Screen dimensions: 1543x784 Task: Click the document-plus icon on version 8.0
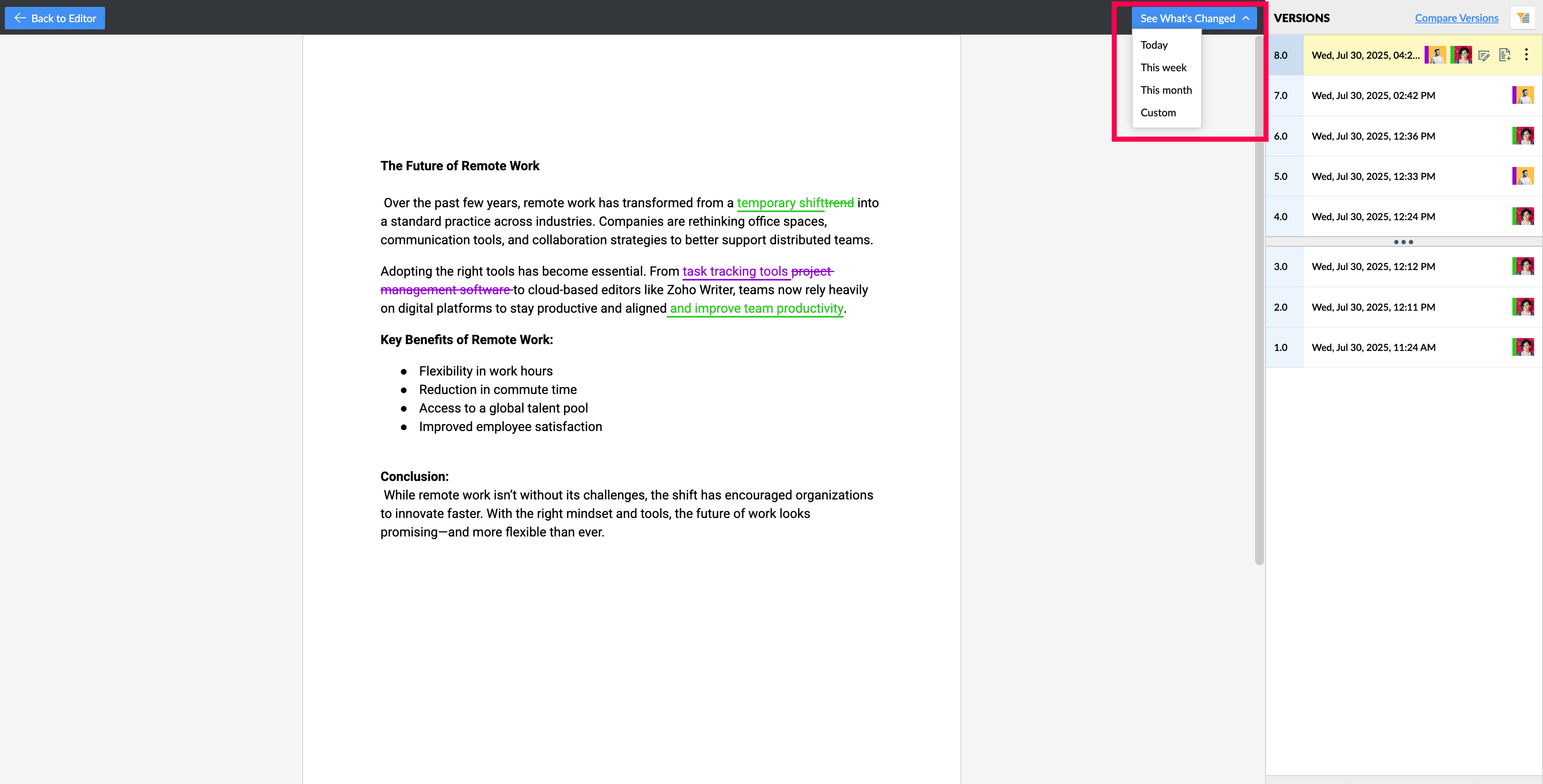(1505, 55)
